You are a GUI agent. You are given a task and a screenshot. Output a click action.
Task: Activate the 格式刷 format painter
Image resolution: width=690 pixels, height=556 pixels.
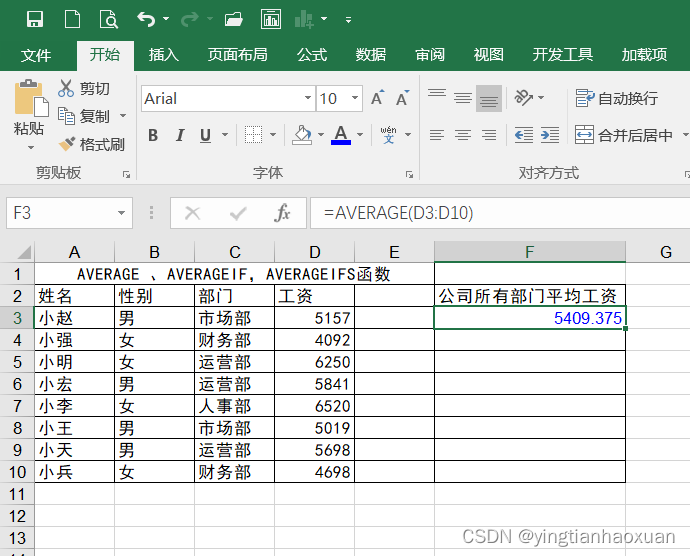point(92,144)
